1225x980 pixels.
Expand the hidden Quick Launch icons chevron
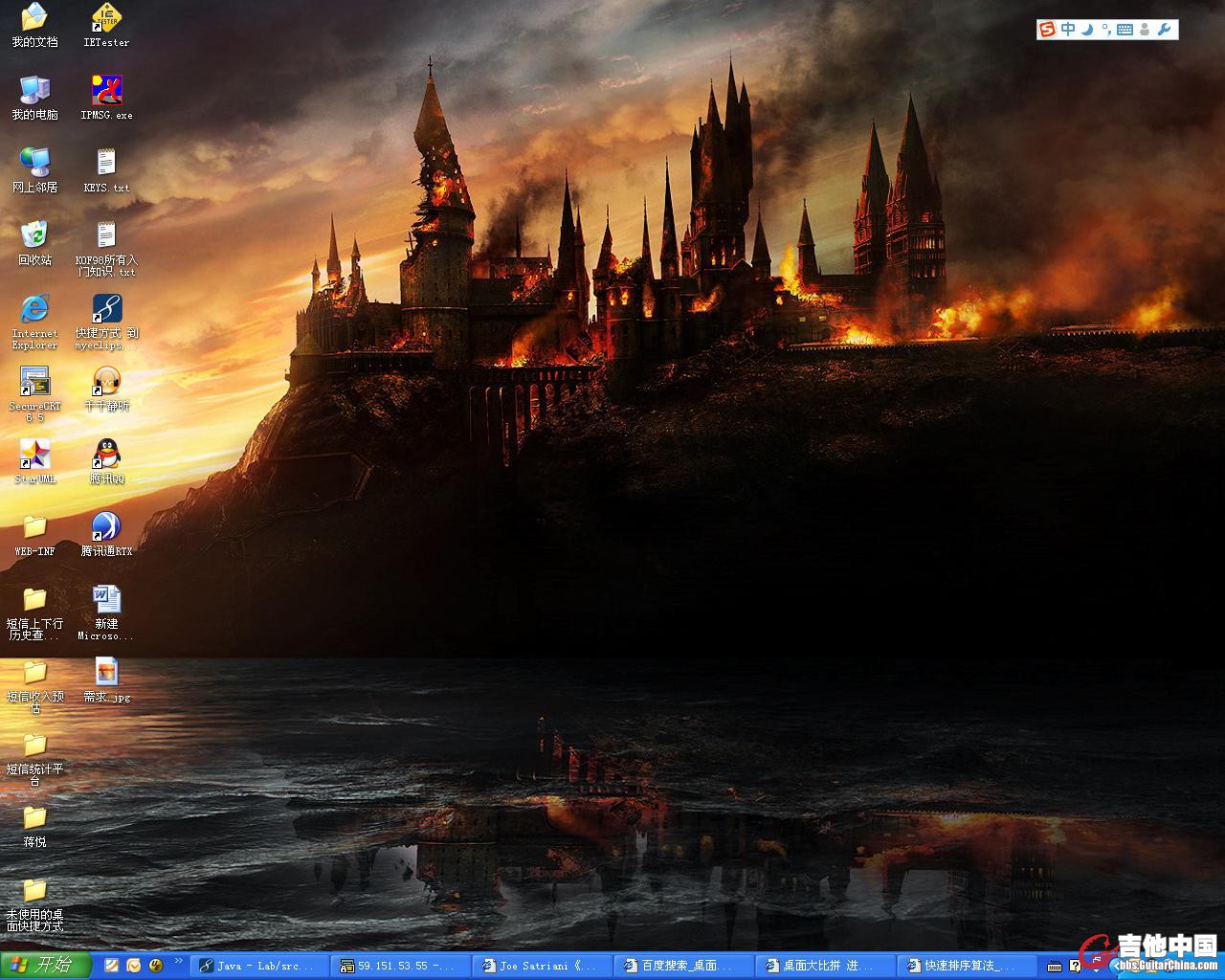coord(178,961)
